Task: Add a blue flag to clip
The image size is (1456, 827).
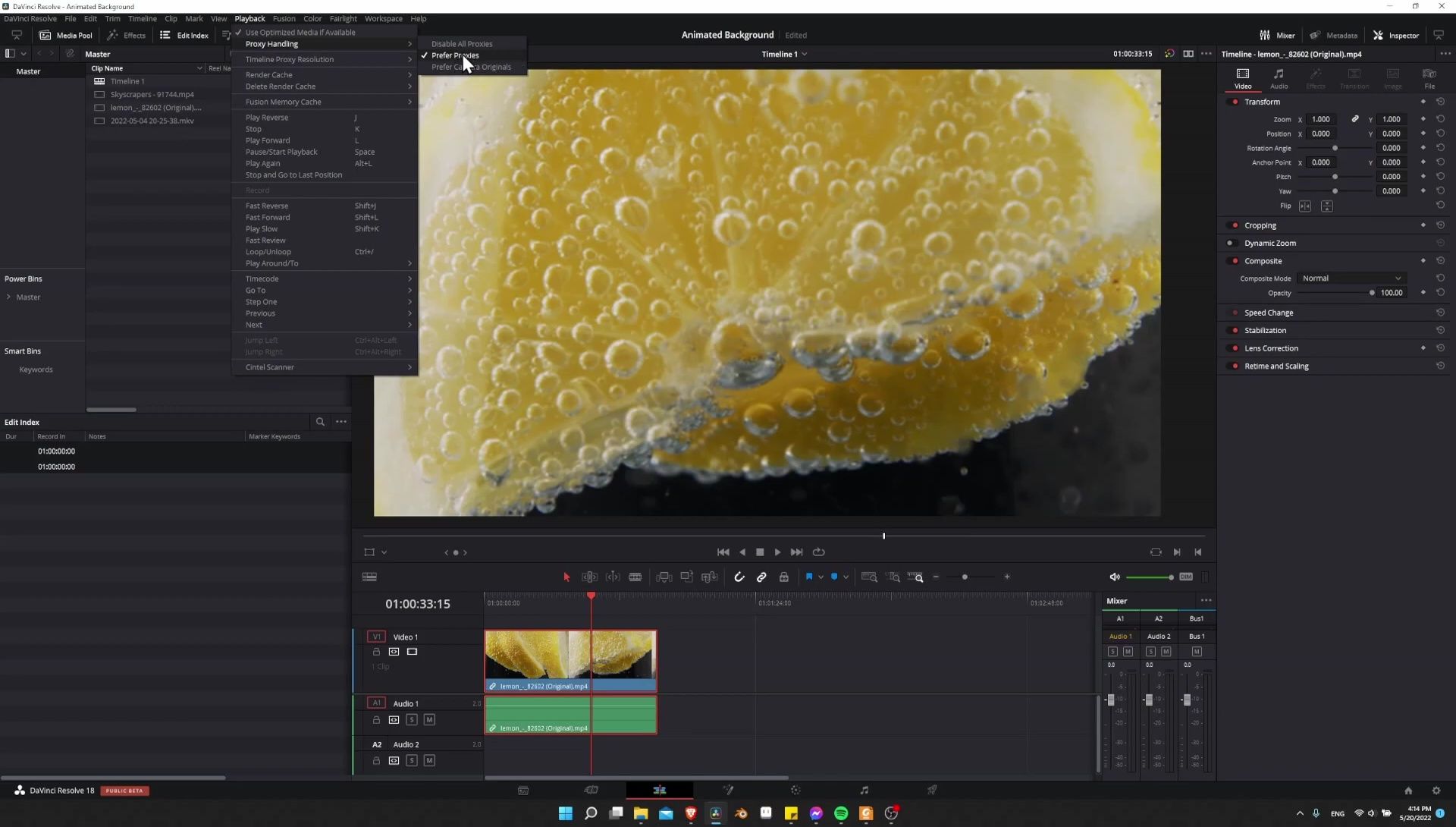Action: pos(809,577)
